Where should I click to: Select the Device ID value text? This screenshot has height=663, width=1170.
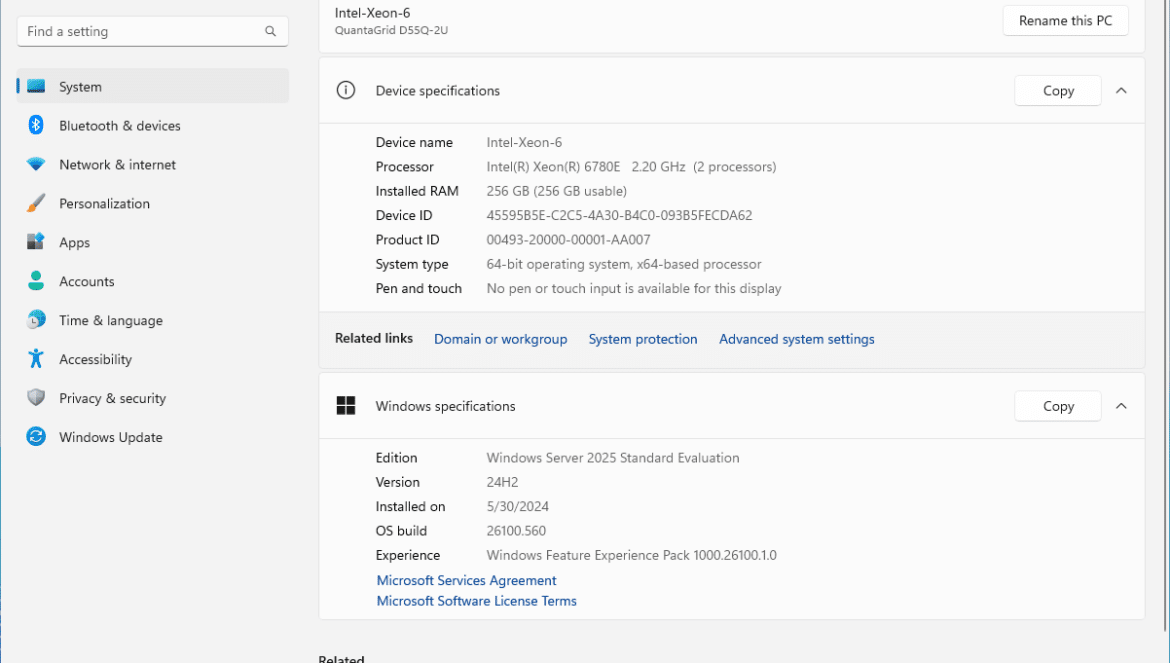(619, 215)
